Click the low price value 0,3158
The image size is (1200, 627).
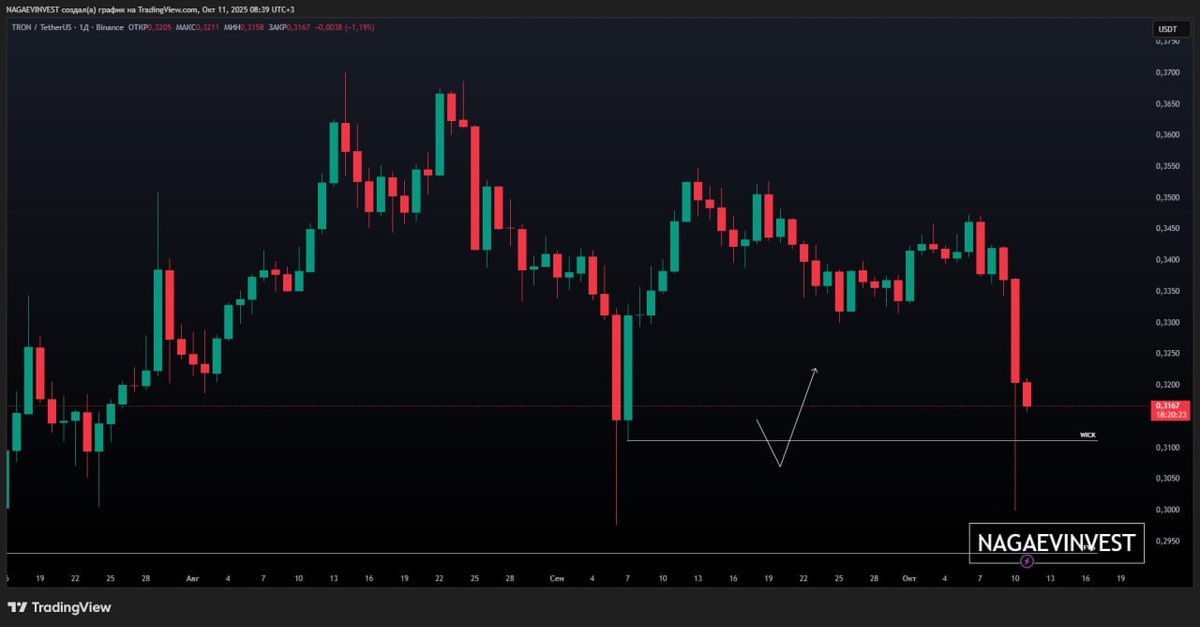coord(252,27)
